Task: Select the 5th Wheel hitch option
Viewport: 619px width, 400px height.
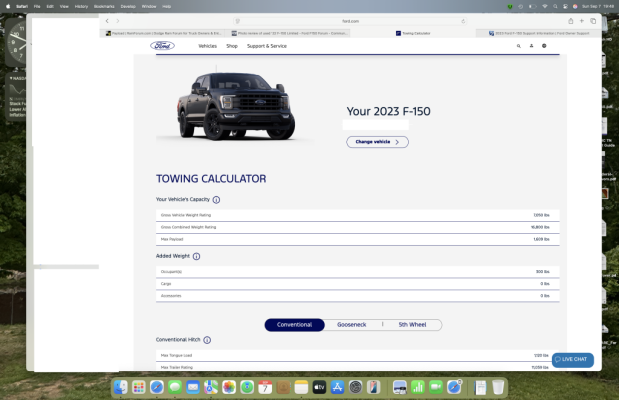Action: click(412, 325)
